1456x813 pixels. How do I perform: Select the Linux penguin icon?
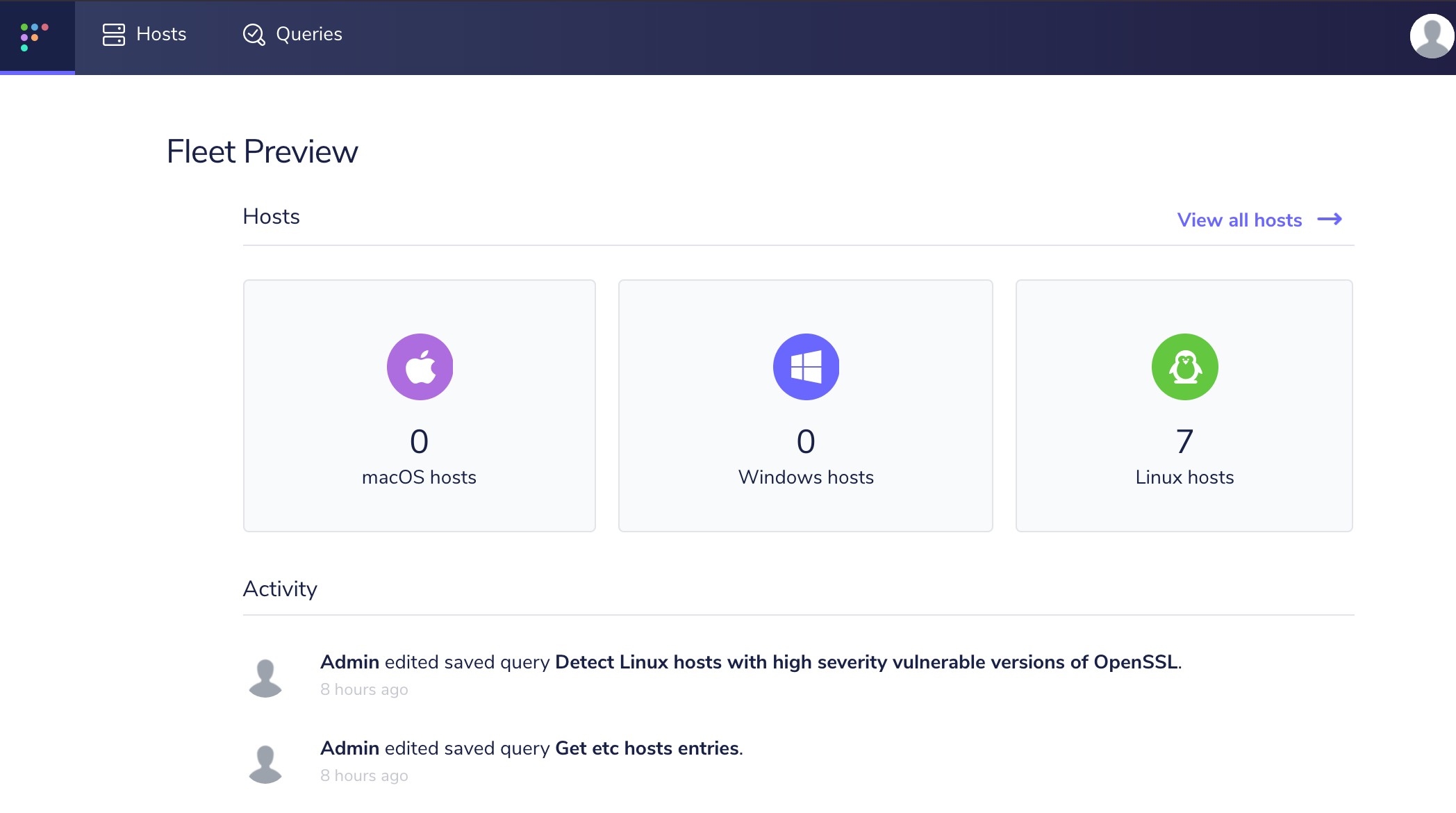pyautogui.click(x=1184, y=366)
